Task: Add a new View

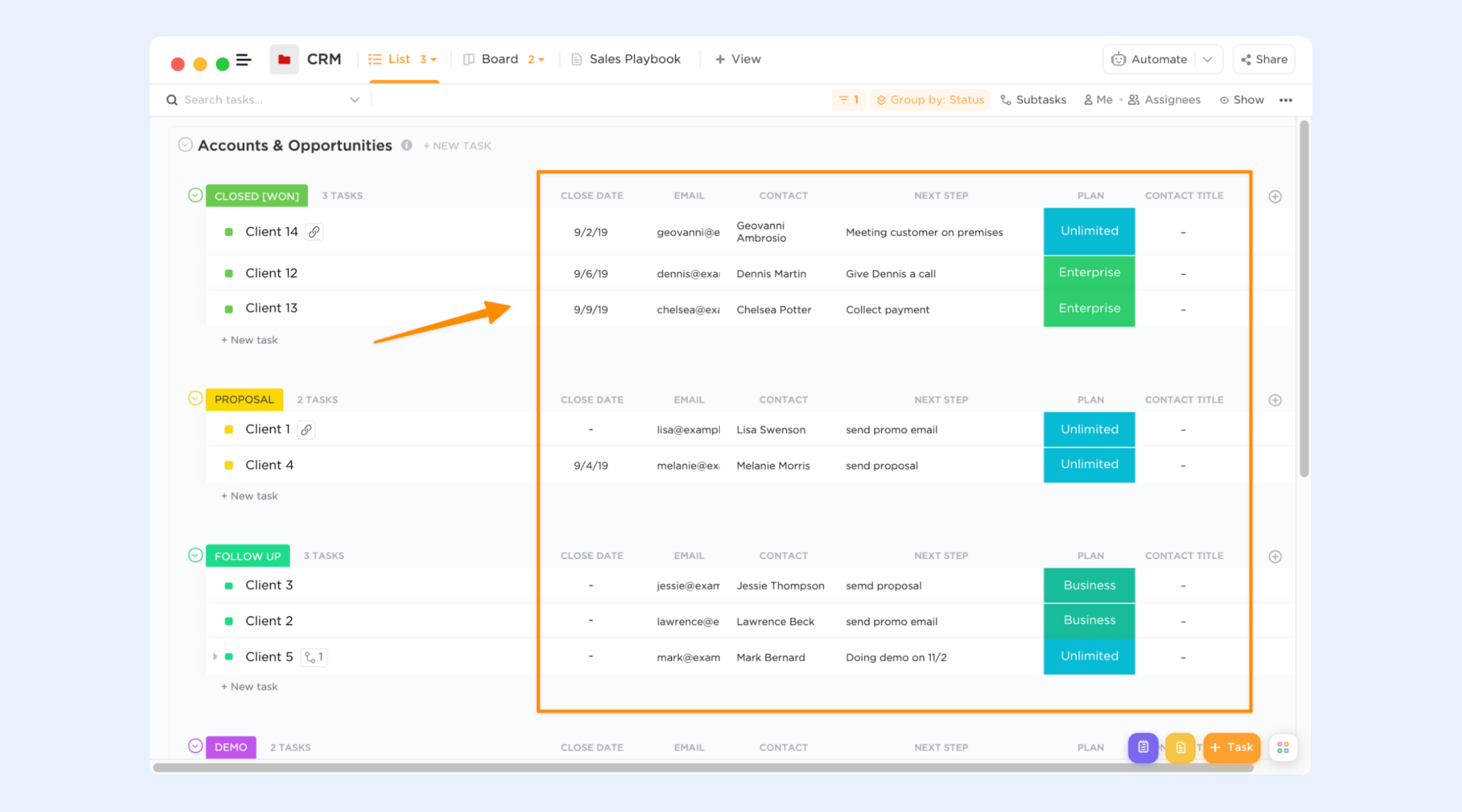Action: pos(738,60)
